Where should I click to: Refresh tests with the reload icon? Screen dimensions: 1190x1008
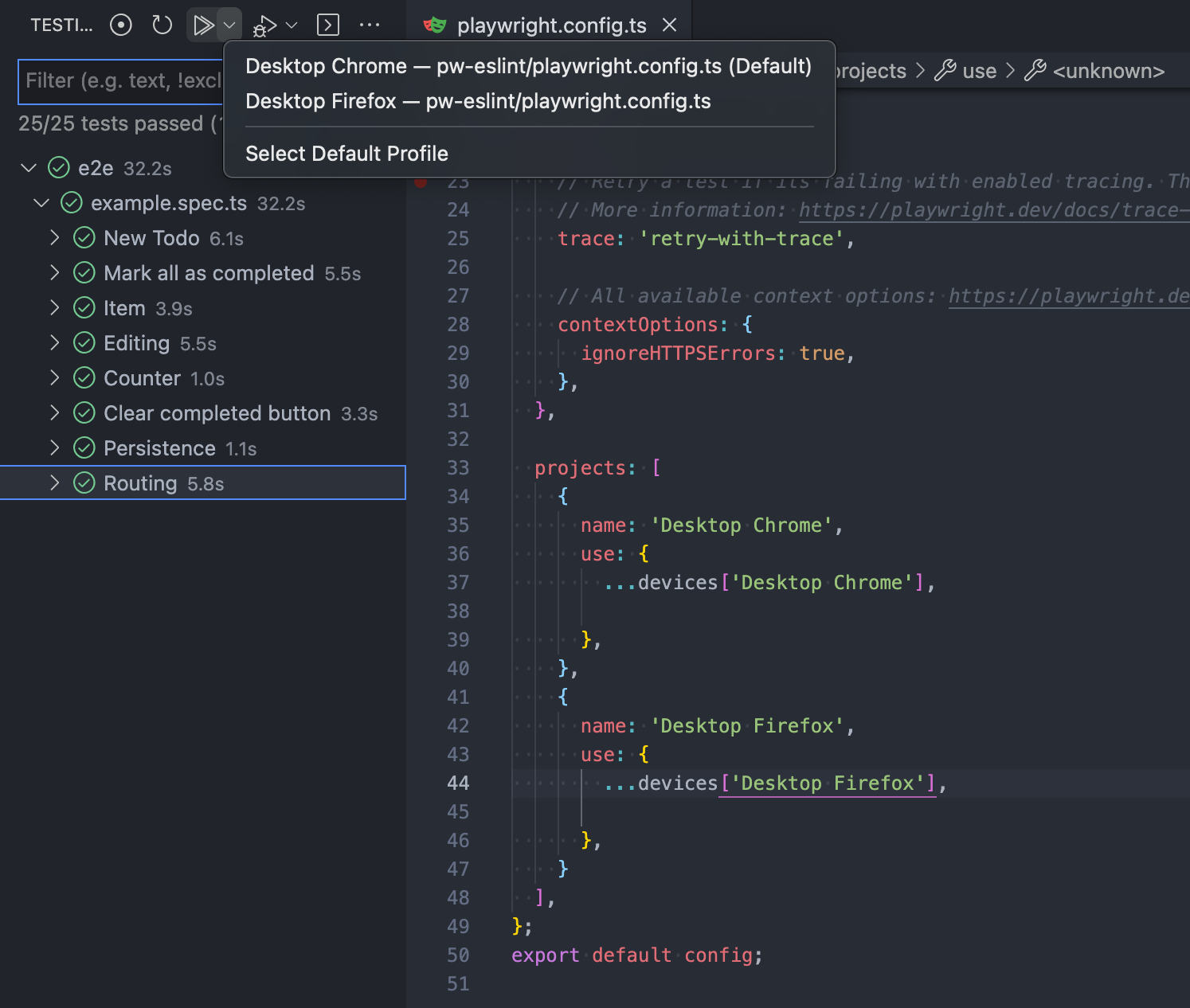pyautogui.click(x=162, y=25)
